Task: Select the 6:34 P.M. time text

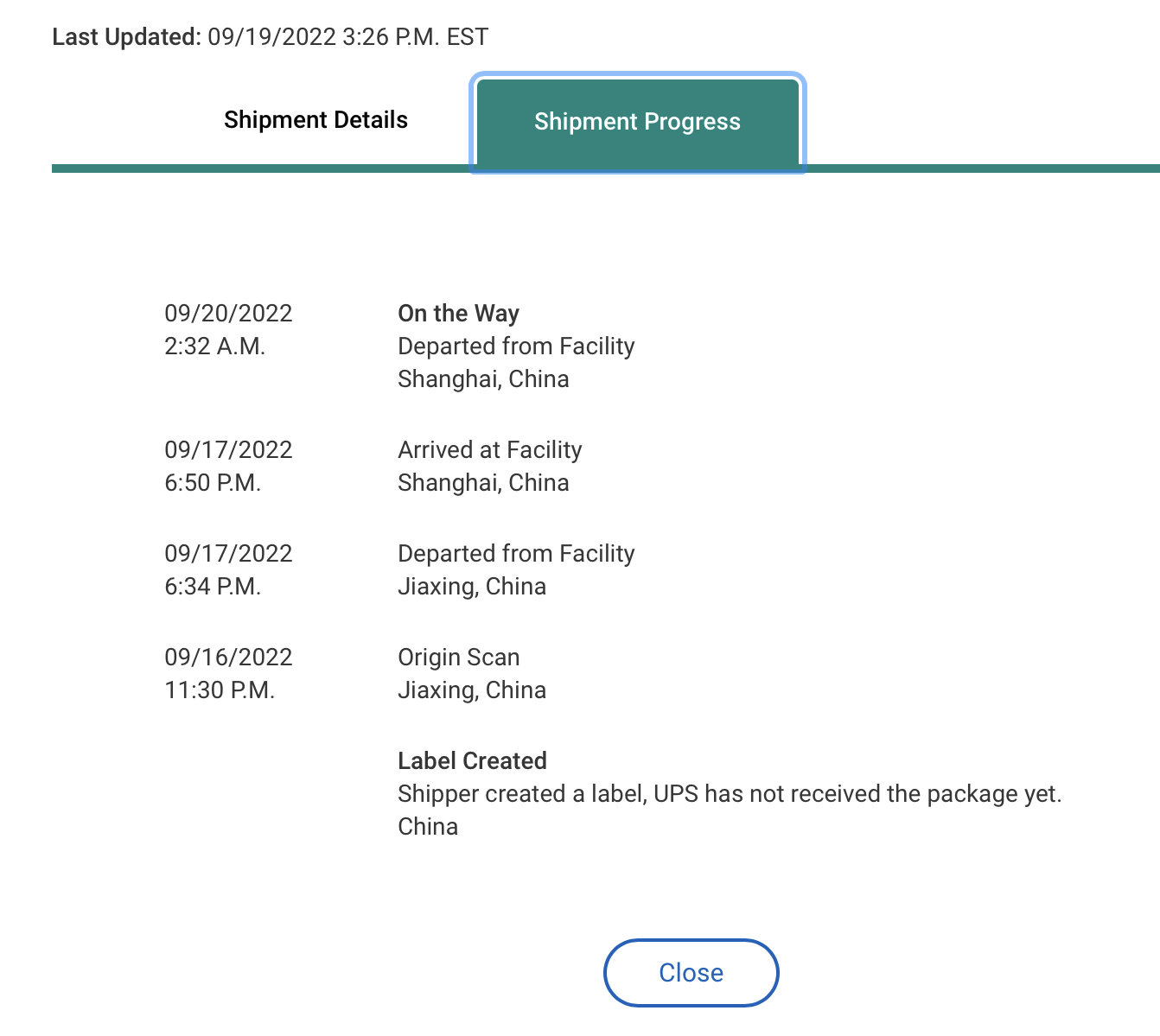Action: pyautogui.click(x=213, y=586)
